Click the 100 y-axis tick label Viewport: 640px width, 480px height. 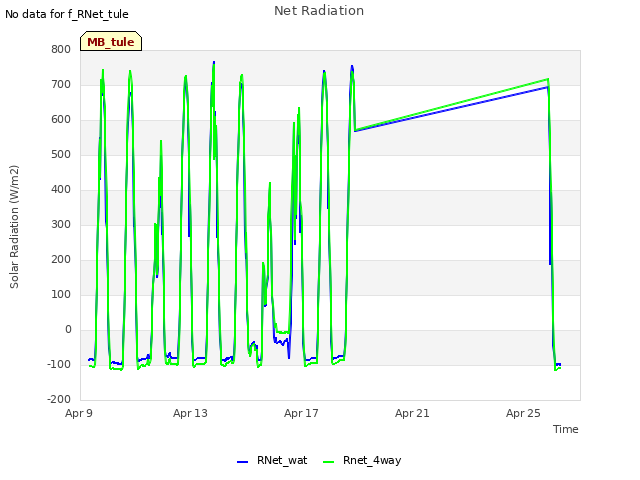point(61,295)
